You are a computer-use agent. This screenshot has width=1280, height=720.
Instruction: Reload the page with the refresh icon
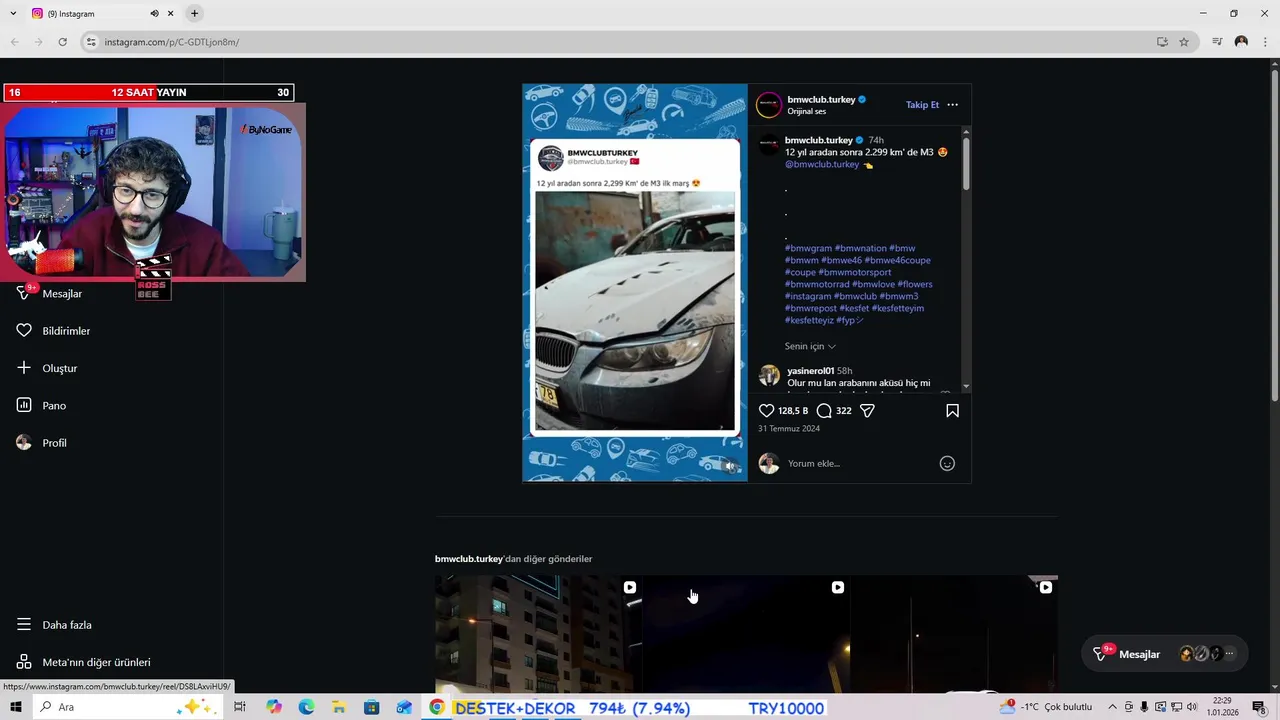point(62,42)
